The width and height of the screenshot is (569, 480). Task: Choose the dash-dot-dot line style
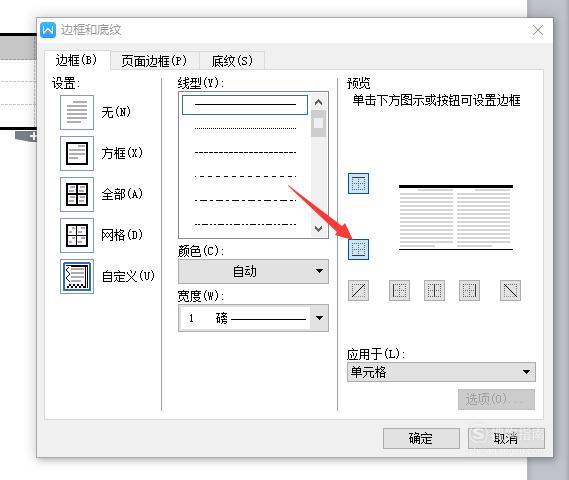coord(245,224)
